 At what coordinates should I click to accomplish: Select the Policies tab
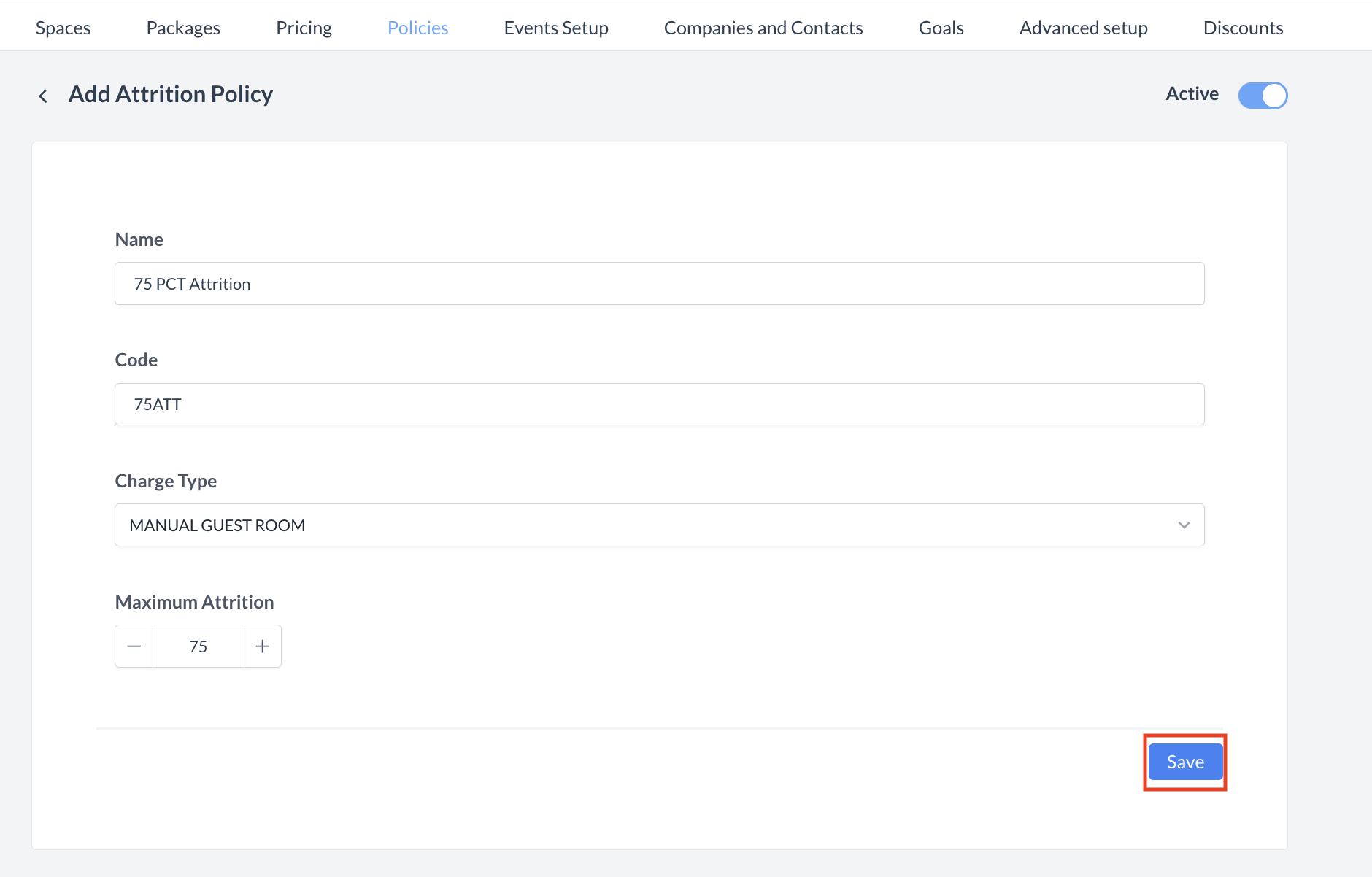click(417, 28)
